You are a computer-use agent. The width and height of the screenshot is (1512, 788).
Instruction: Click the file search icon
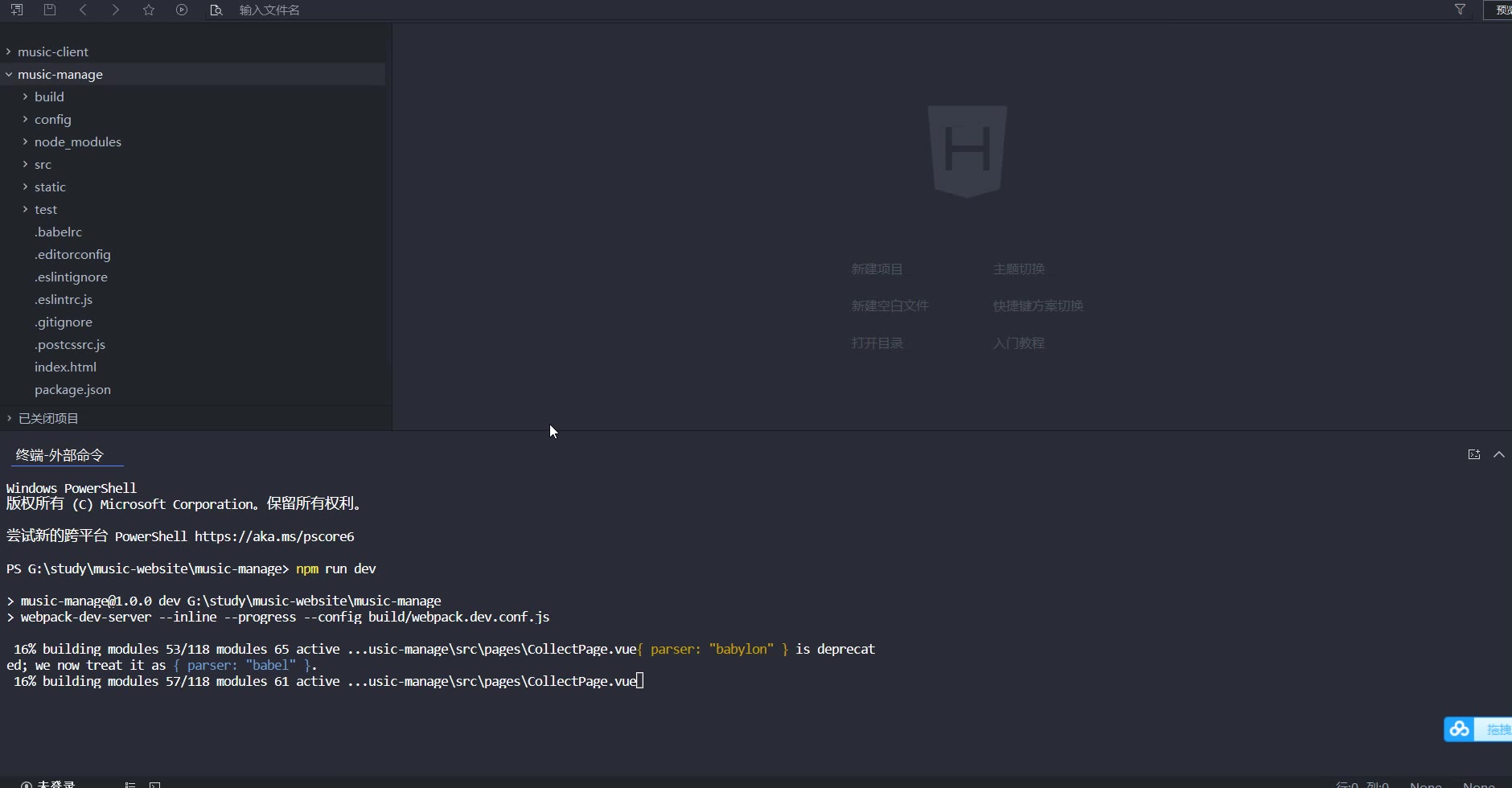coord(216,10)
